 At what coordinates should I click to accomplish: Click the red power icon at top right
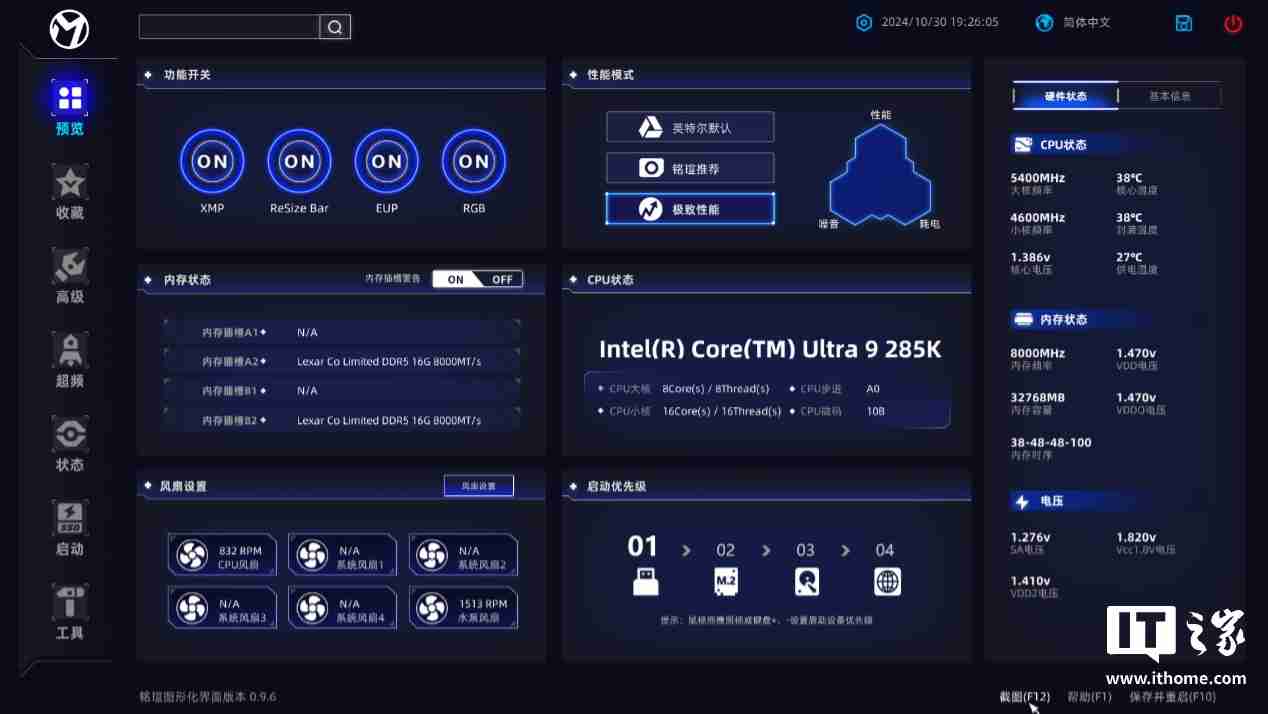(x=1233, y=23)
